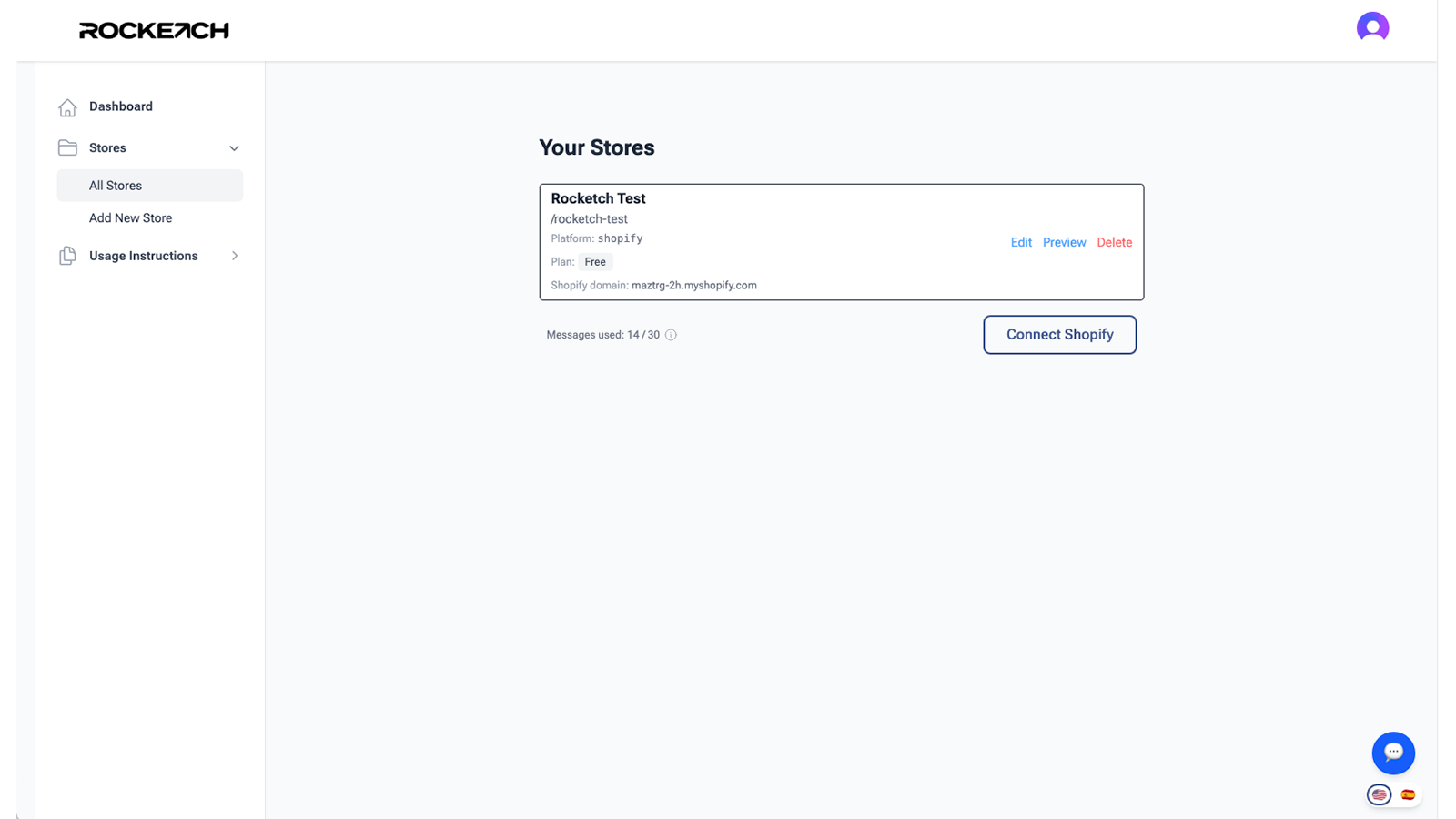The image size is (1456, 819).
Task: Open the blue chat bubble widget
Action: (1393, 753)
